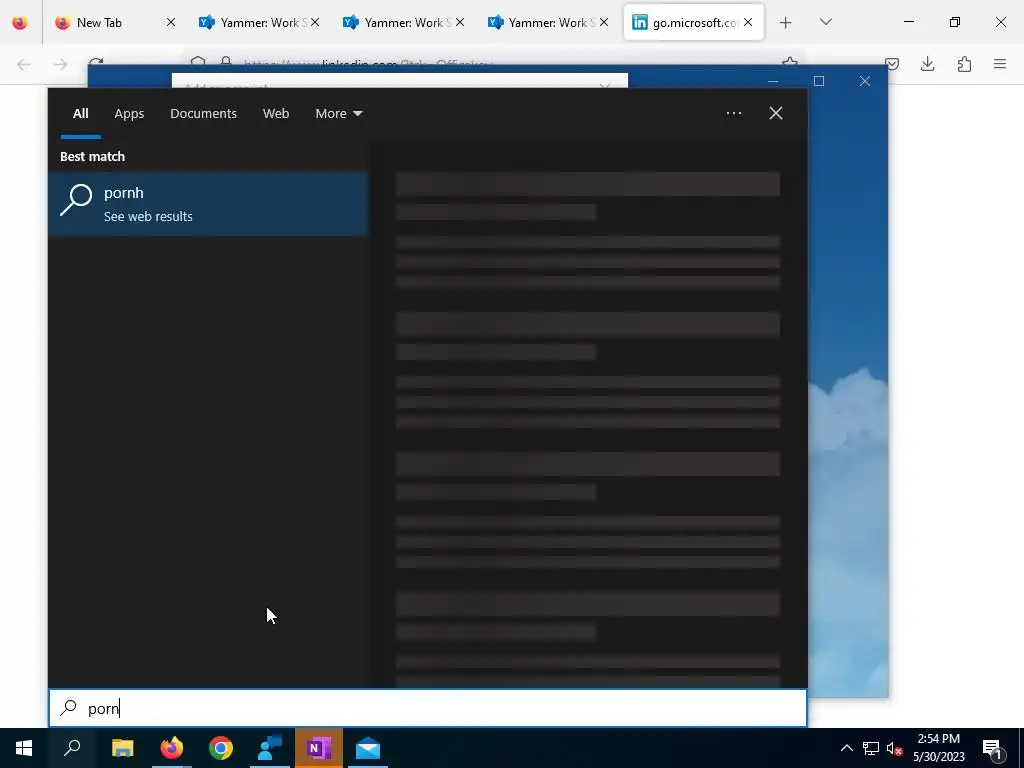Select the All search filter tab
This screenshot has height=768, width=1024.
click(x=80, y=114)
